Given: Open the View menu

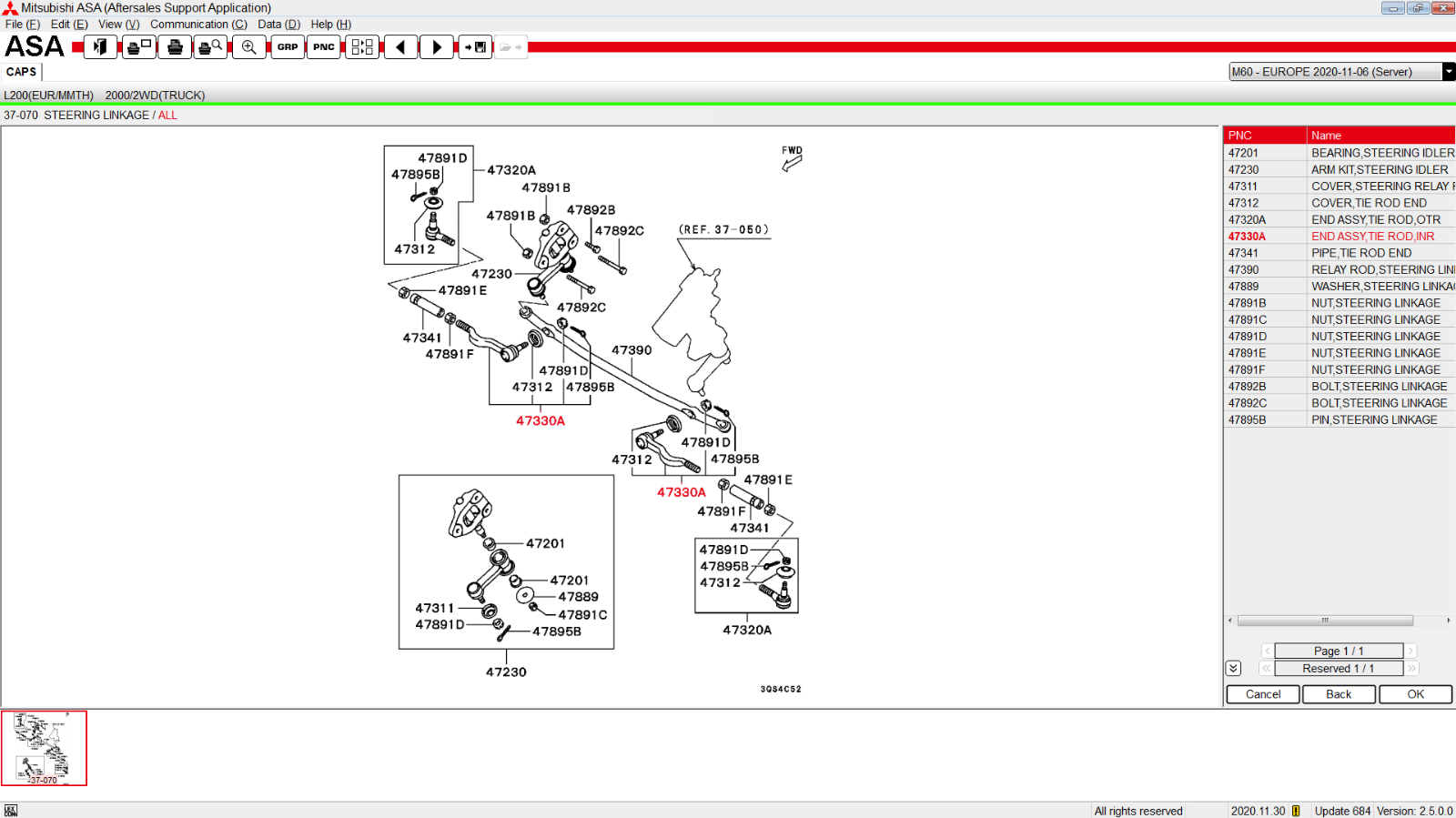Looking at the screenshot, I should coord(119,25).
